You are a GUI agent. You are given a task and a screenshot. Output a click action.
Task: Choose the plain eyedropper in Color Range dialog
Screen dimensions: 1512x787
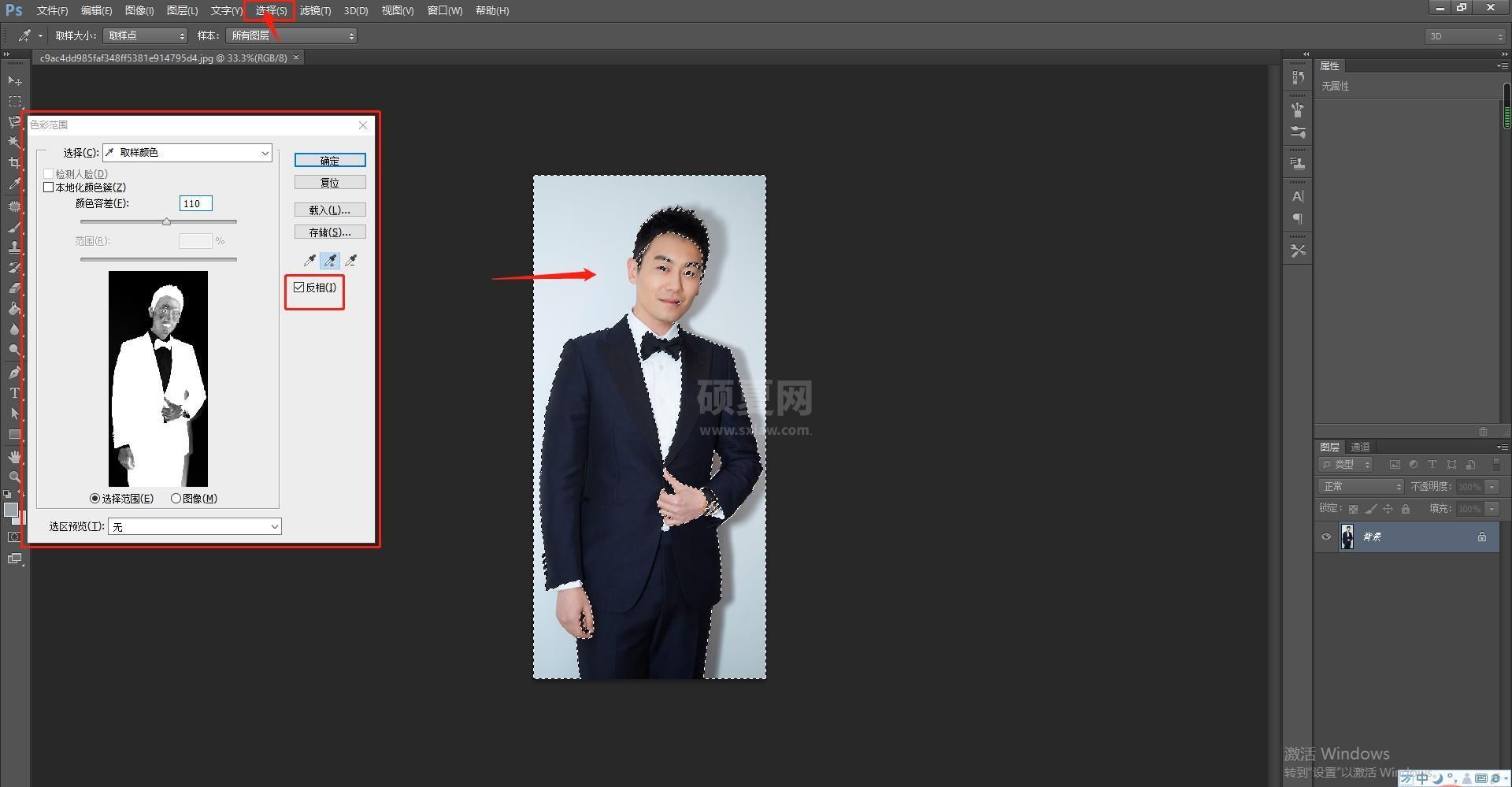pyautogui.click(x=310, y=260)
